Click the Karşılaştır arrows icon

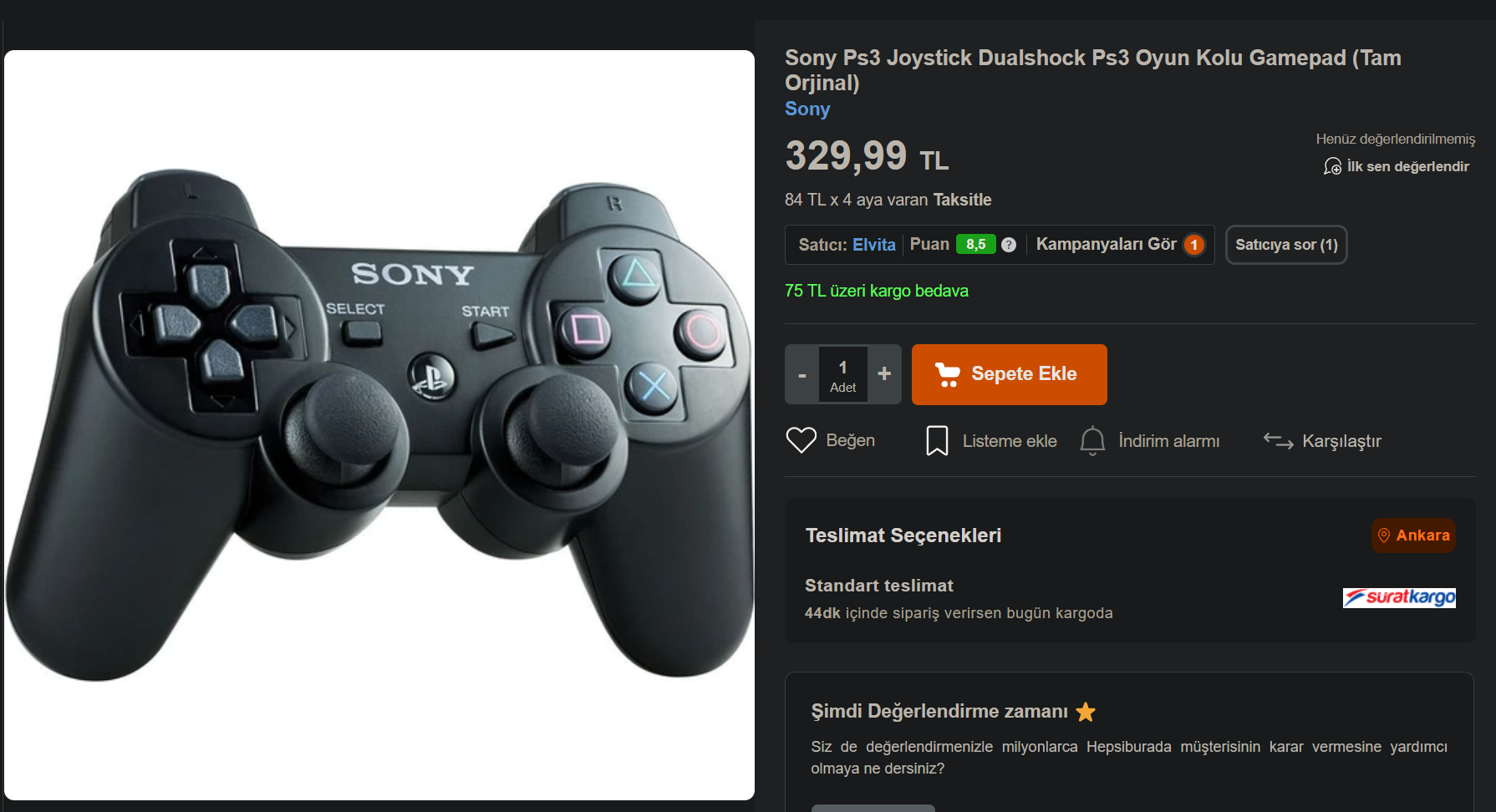click(x=1278, y=440)
